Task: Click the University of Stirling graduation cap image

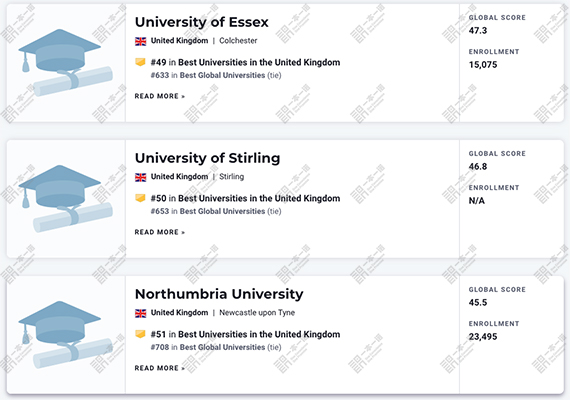Action: (x=66, y=199)
